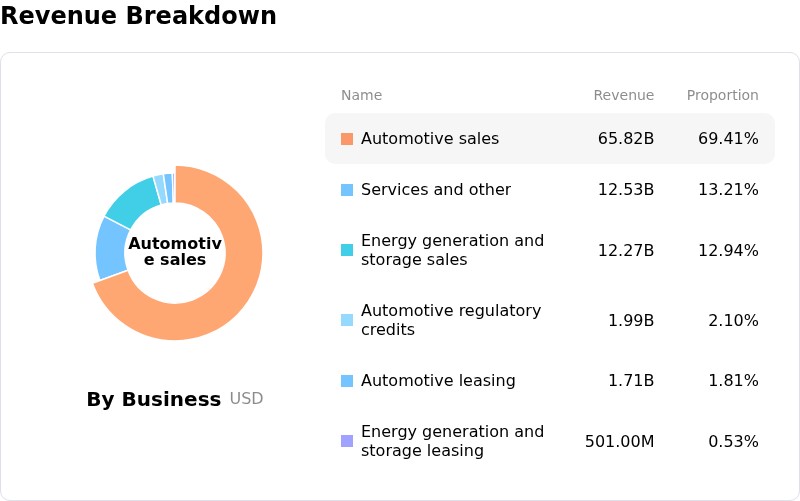800x501 pixels.
Task: Select Energy generation and storage leasing label
Action: (x=453, y=441)
